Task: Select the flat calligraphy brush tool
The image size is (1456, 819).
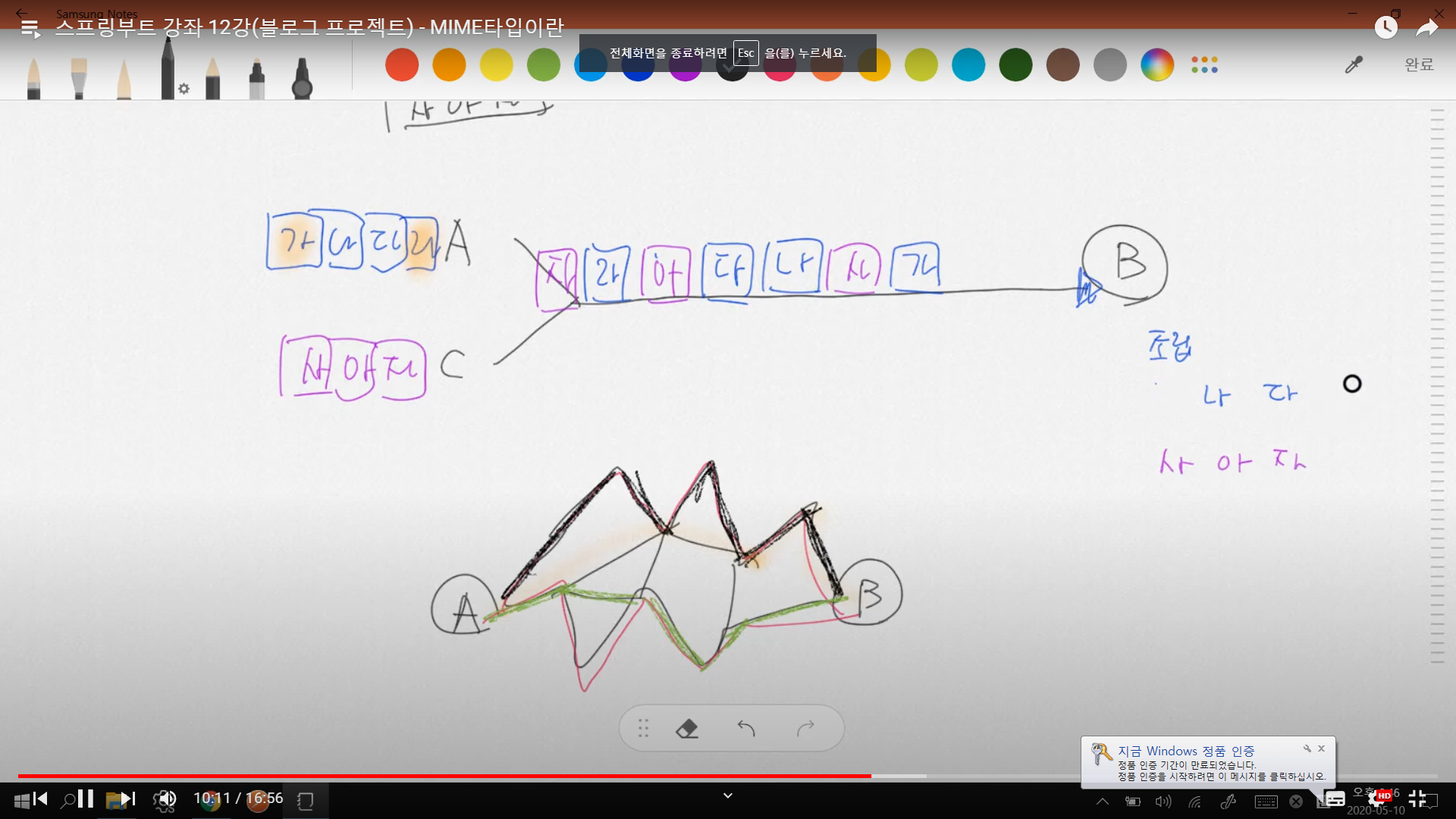Action: point(79,79)
